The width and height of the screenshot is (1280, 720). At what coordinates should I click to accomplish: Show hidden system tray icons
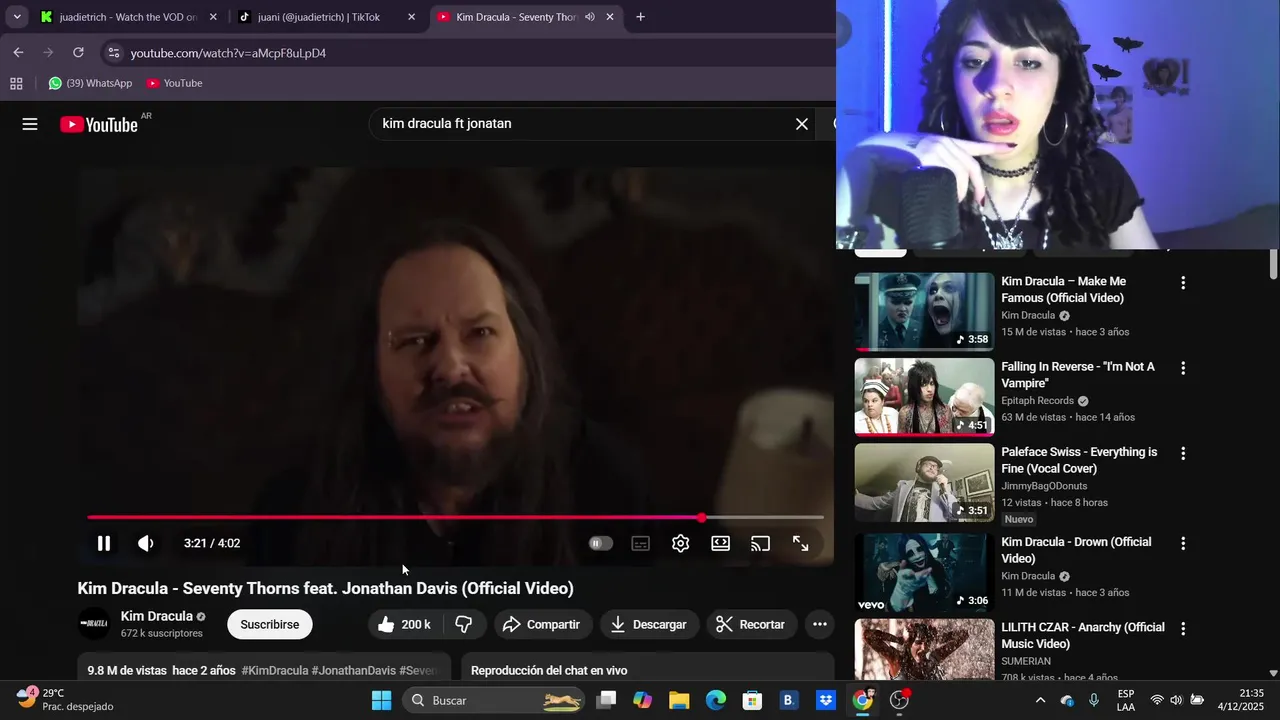click(1040, 700)
